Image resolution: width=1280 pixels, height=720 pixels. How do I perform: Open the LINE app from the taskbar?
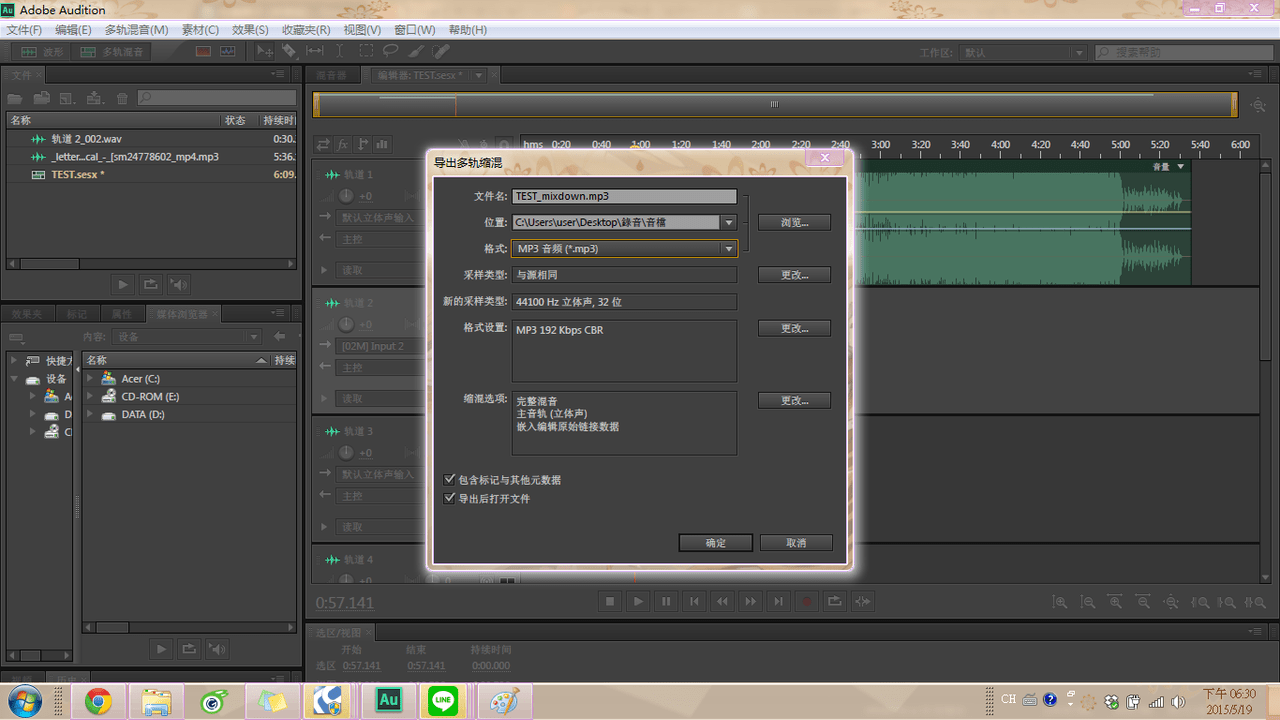tap(443, 702)
